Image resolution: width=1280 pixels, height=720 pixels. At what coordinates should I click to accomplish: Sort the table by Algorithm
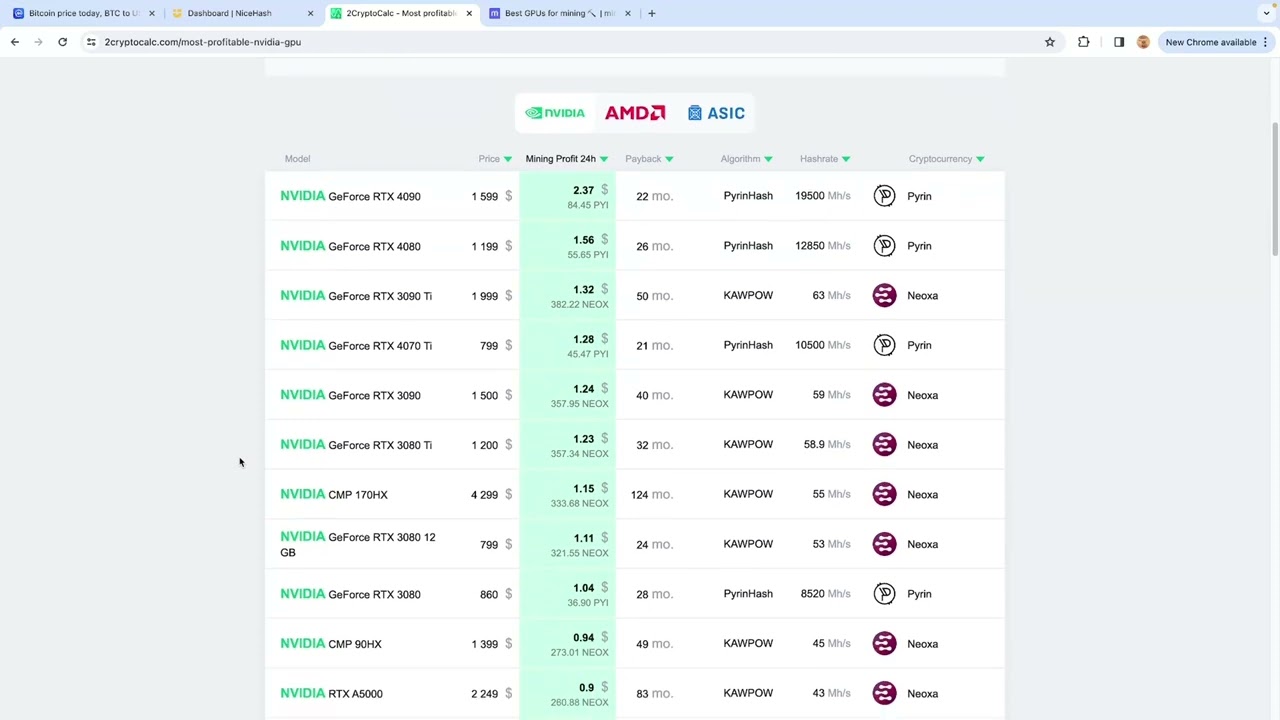coord(746,159)
